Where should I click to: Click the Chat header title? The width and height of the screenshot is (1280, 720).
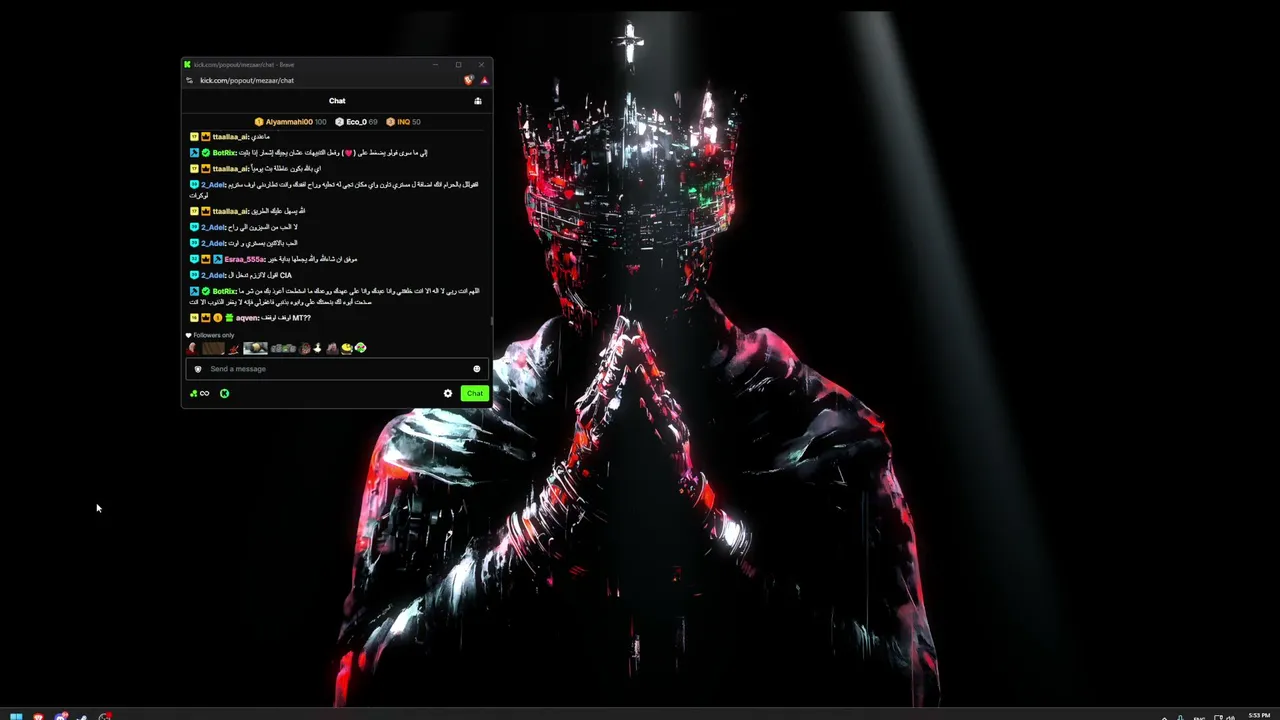point(337,101)
